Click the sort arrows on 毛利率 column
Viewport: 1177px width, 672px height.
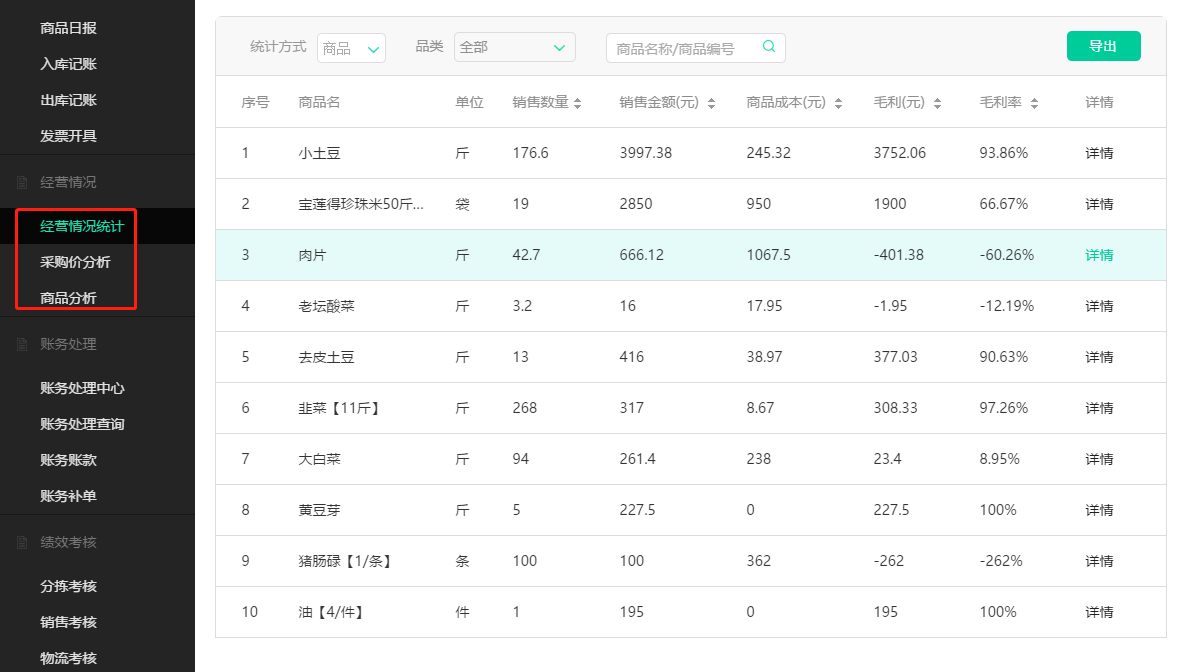1034,101
